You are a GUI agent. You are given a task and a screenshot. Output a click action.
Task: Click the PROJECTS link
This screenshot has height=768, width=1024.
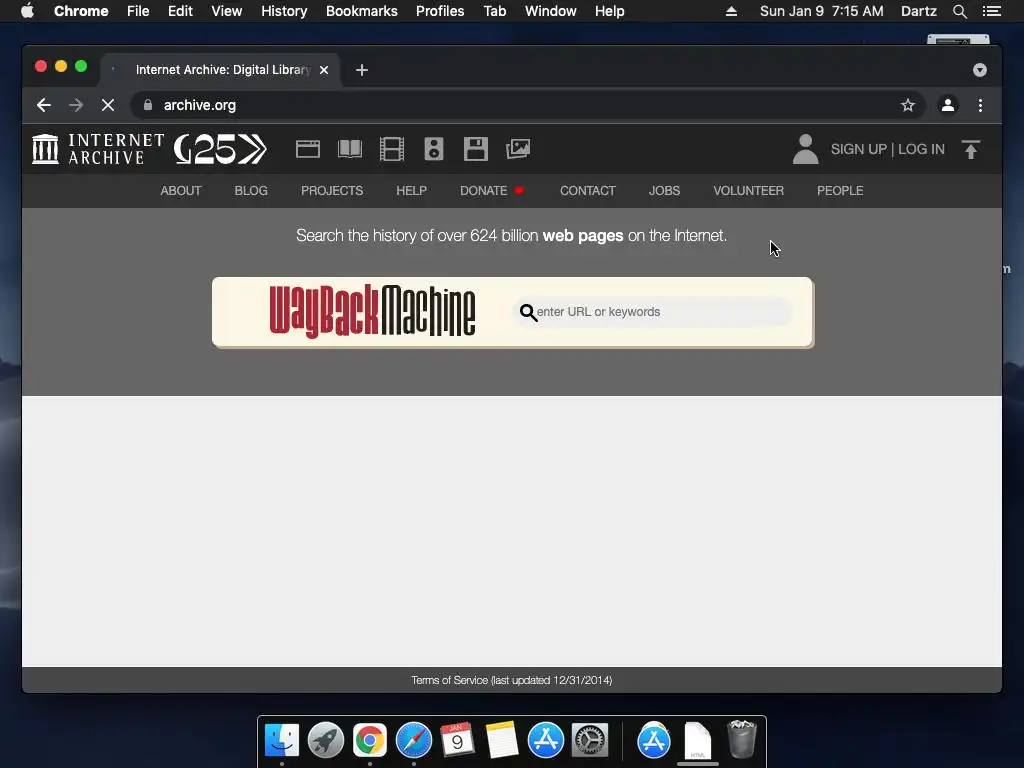332,191
